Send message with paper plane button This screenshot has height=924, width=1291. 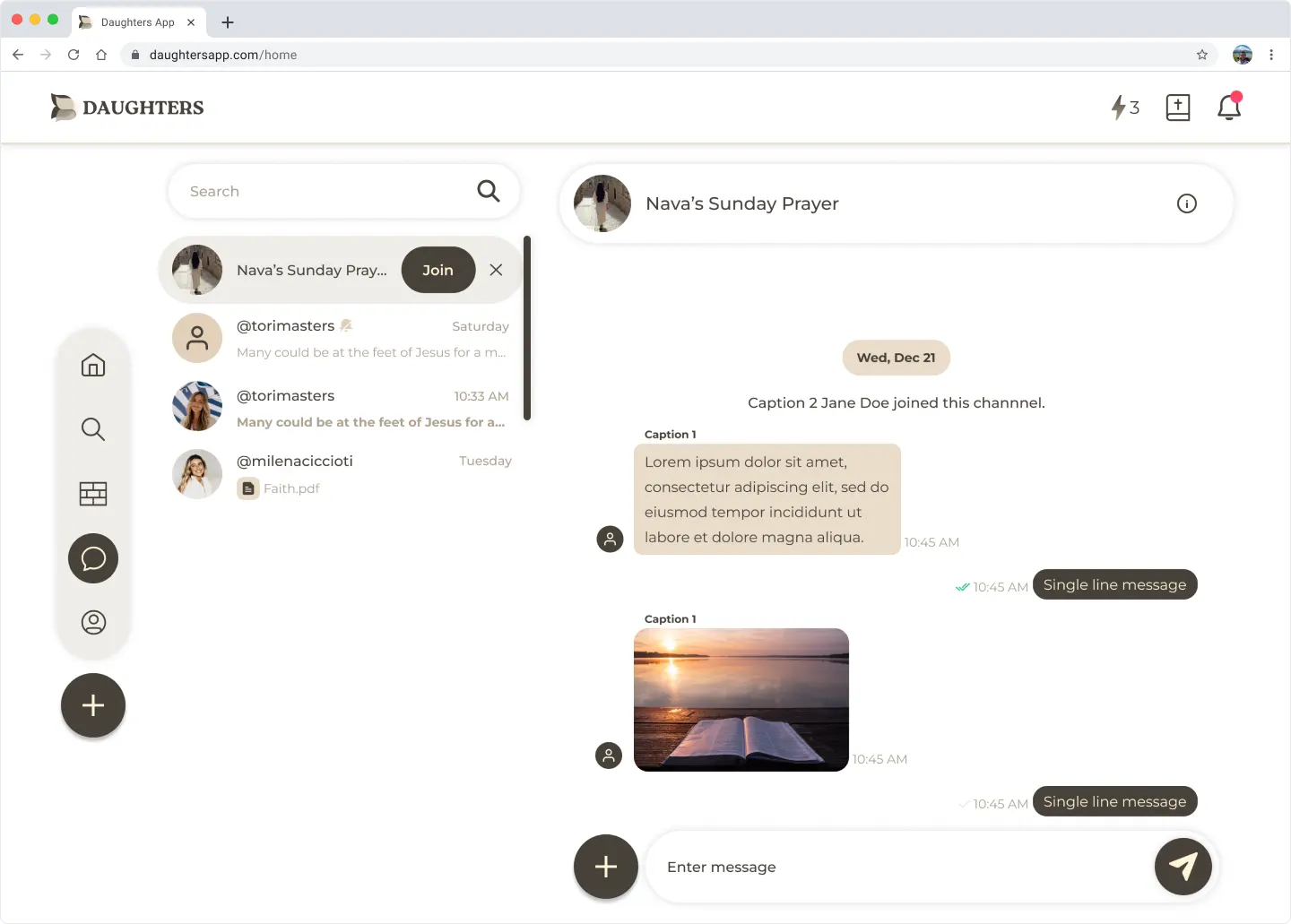[x=1183, y=867]
